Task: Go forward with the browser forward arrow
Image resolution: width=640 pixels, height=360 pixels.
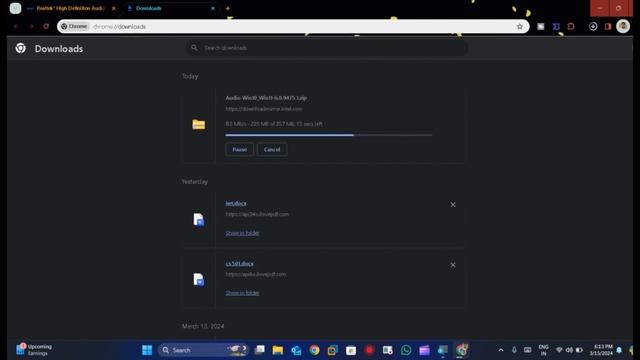Action: 31,26
